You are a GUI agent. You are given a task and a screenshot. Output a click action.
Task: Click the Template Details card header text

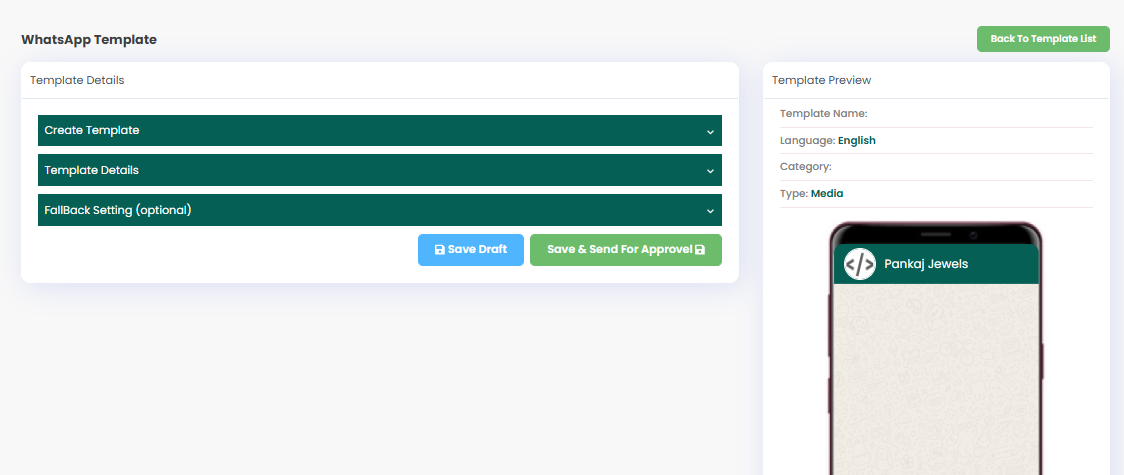coord(77,80)
